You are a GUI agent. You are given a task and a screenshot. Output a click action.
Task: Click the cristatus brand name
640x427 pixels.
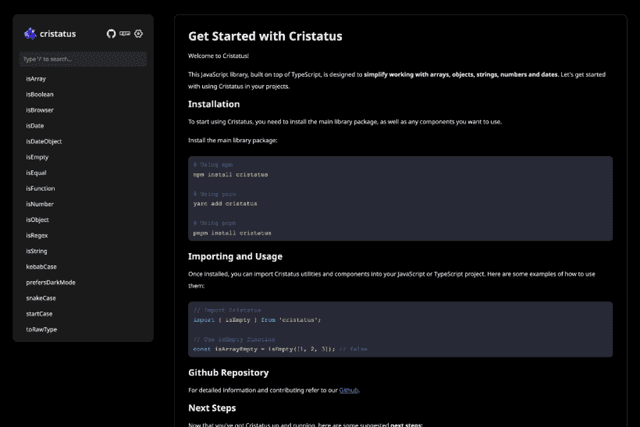tap(58, 34)
